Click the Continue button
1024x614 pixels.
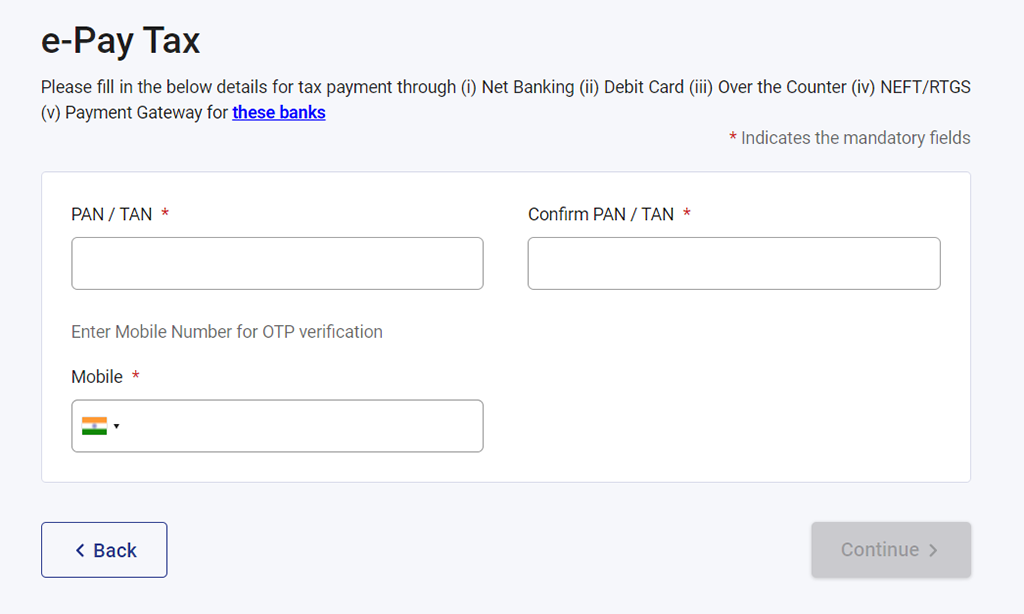tap(890, 550)
